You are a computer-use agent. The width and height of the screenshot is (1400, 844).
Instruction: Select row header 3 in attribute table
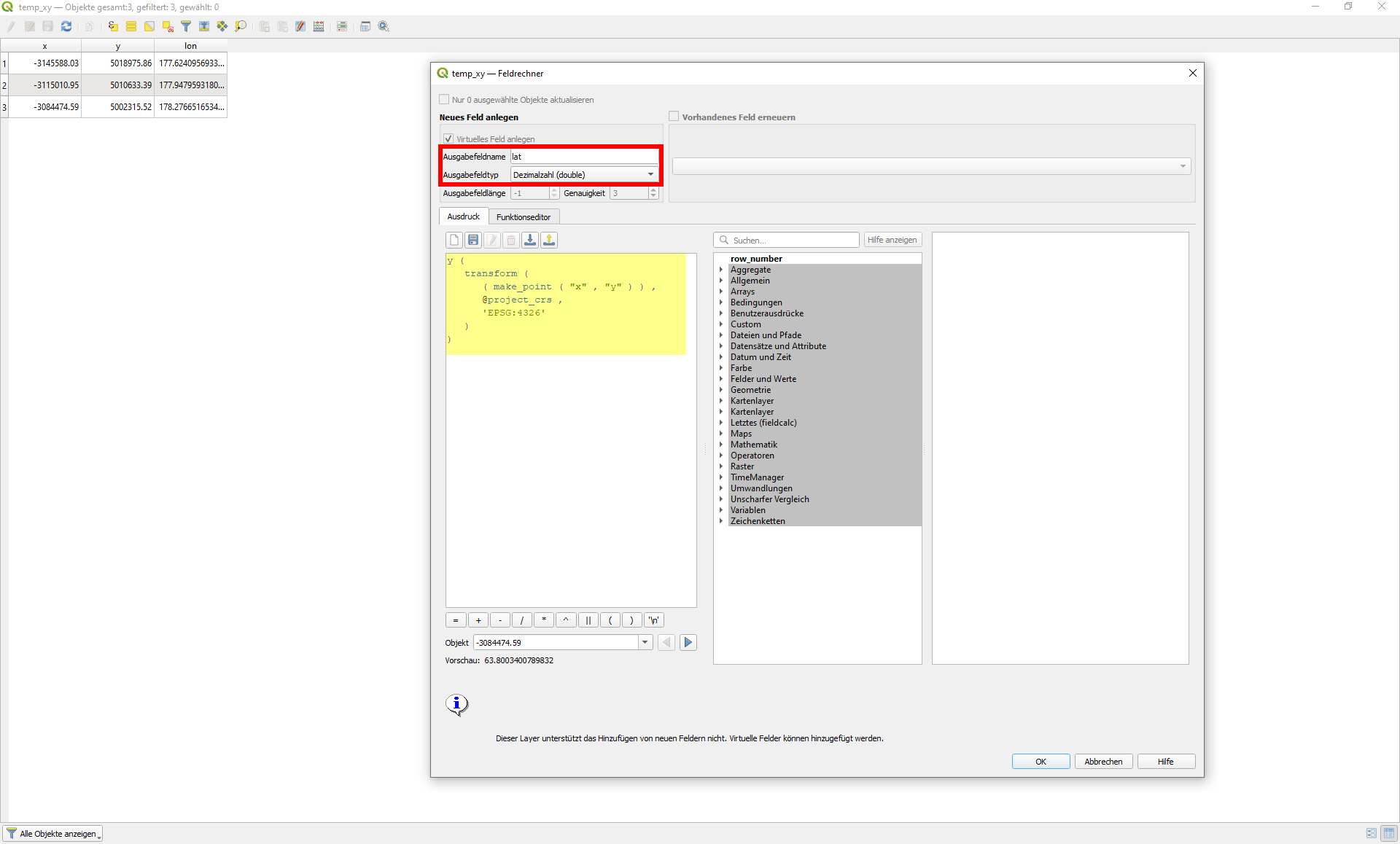(x=4, y=107)
